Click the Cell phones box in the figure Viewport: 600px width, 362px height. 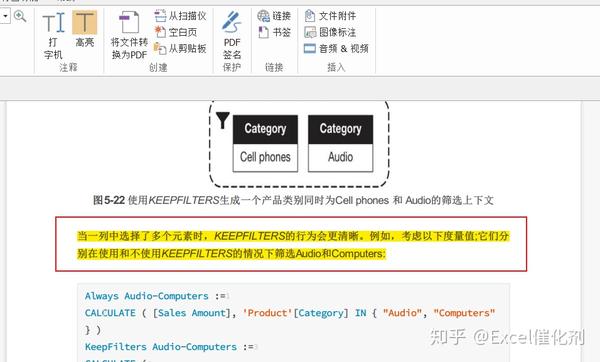click(x=265, y=157)
